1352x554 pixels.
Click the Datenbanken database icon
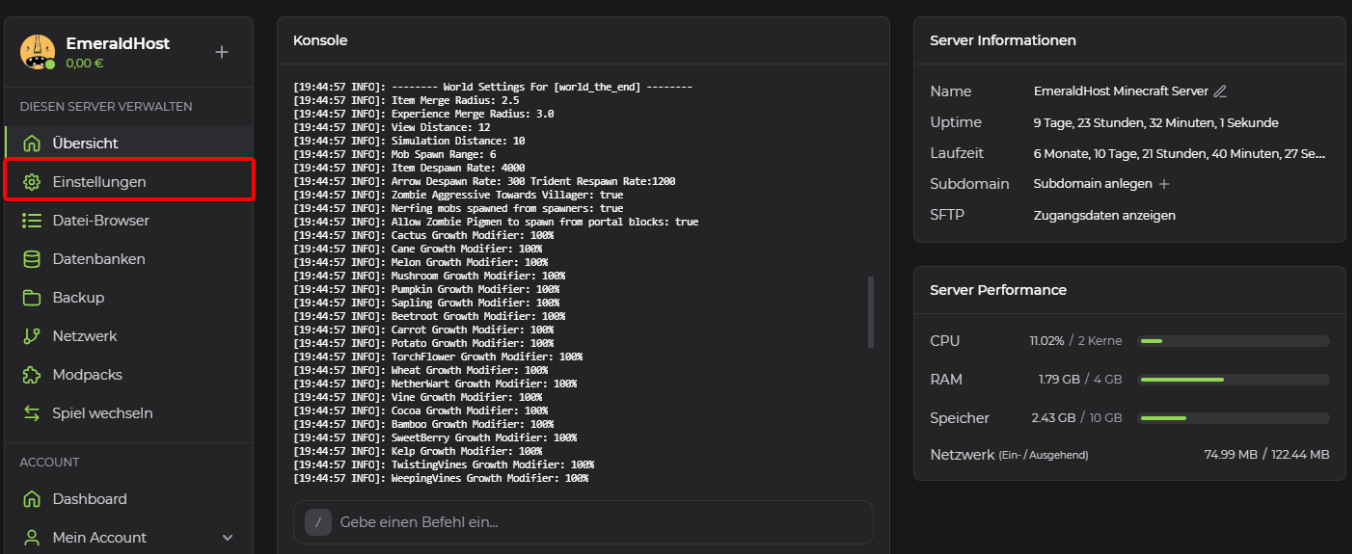(32, 259)
